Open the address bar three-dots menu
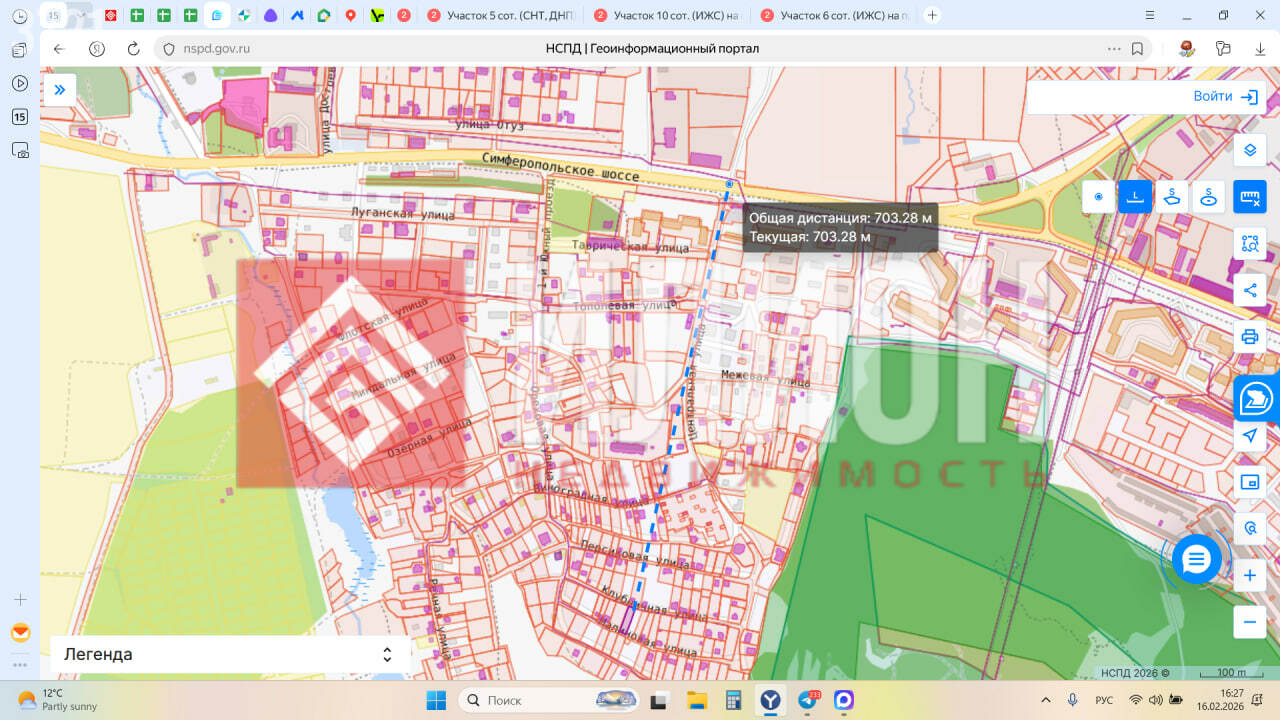This screenshot has width=1280, height=720. [1114, 49]
